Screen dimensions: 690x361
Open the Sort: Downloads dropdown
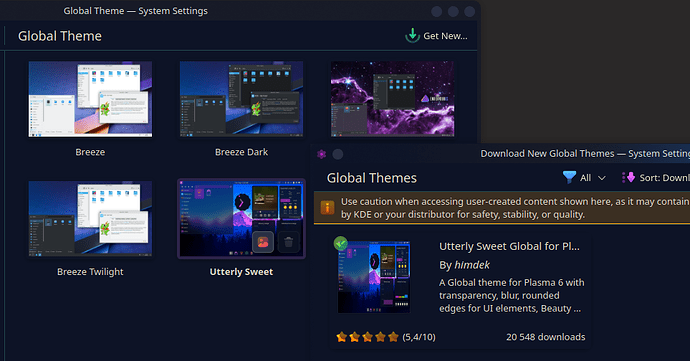pyautogui.click(x=655, y=177)
